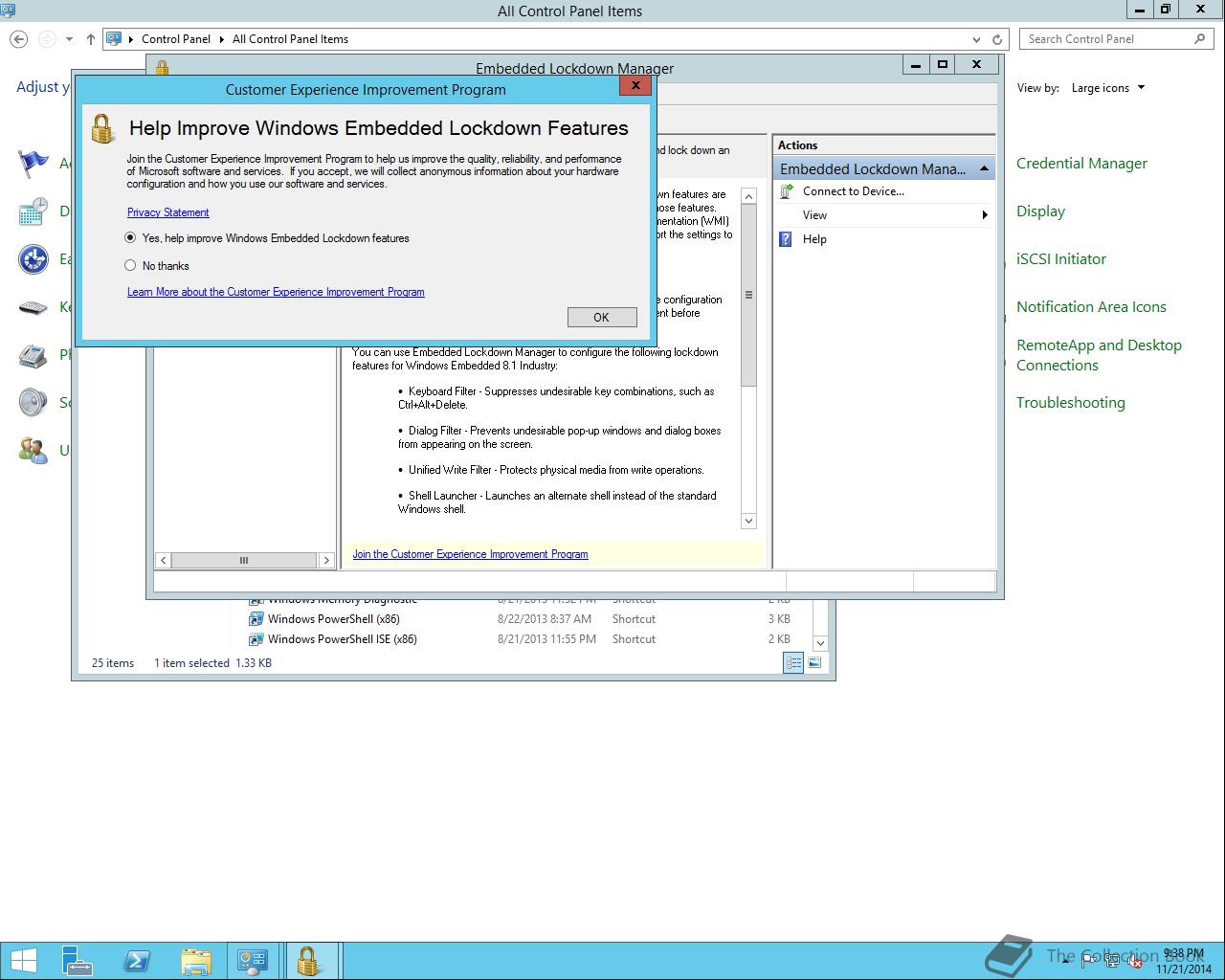1225x980 pixels.
Task: Click the horizontal scrollbar thumb in tree pane
Action: click(x=244, y=560)
